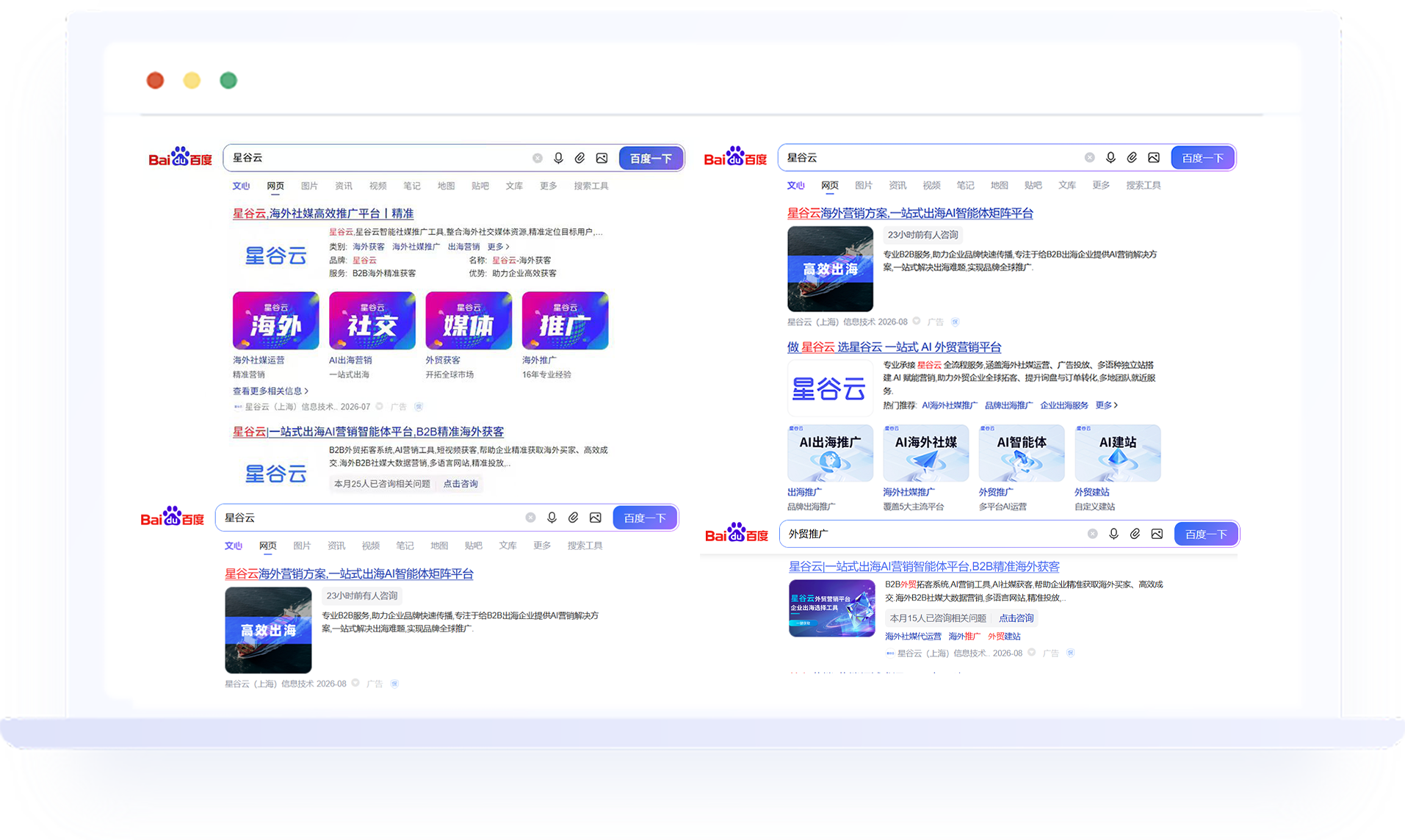Click the yellow dot in the window header
Viewport: 1405px width, 840px height.
pyautogui.click(x=192, y=80)
